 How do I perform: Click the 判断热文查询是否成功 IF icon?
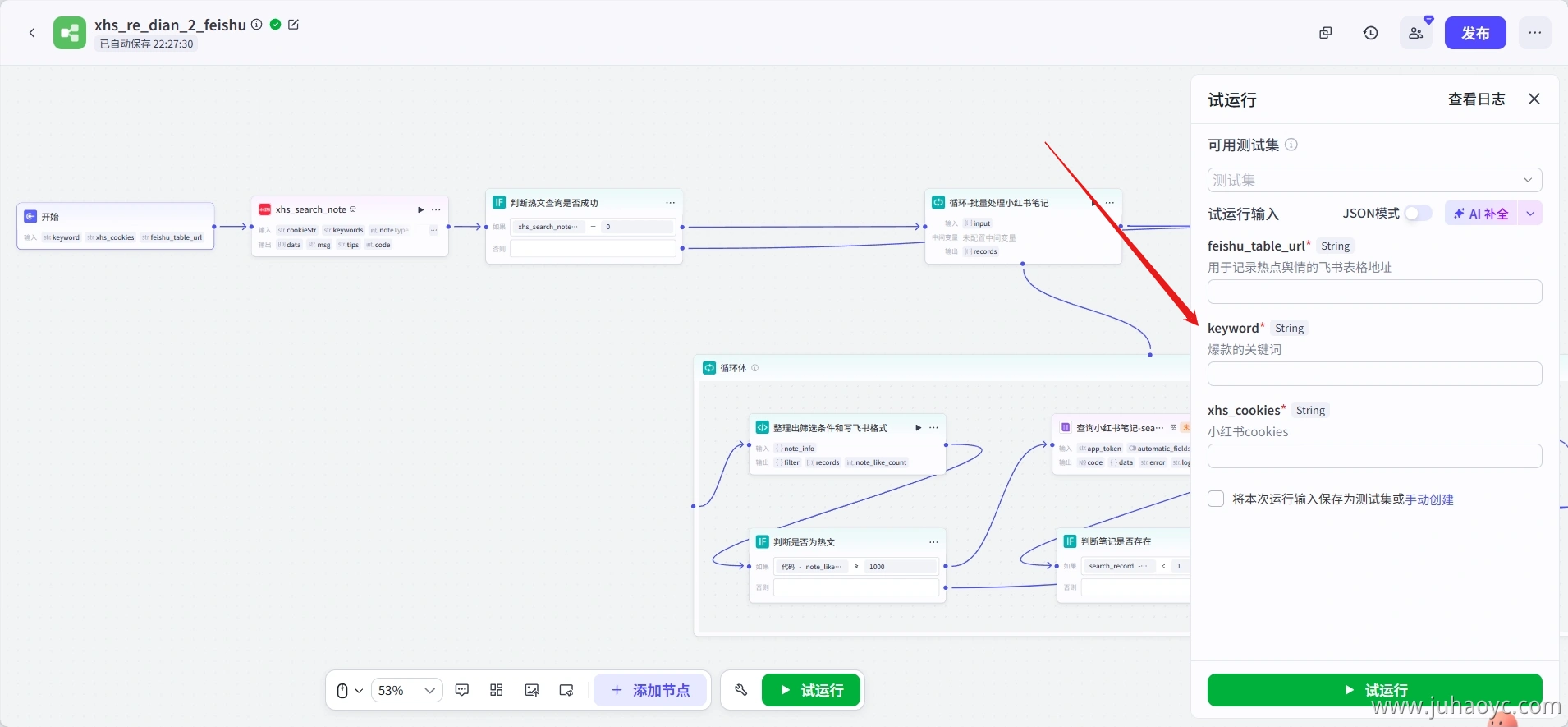click(499, 202)
